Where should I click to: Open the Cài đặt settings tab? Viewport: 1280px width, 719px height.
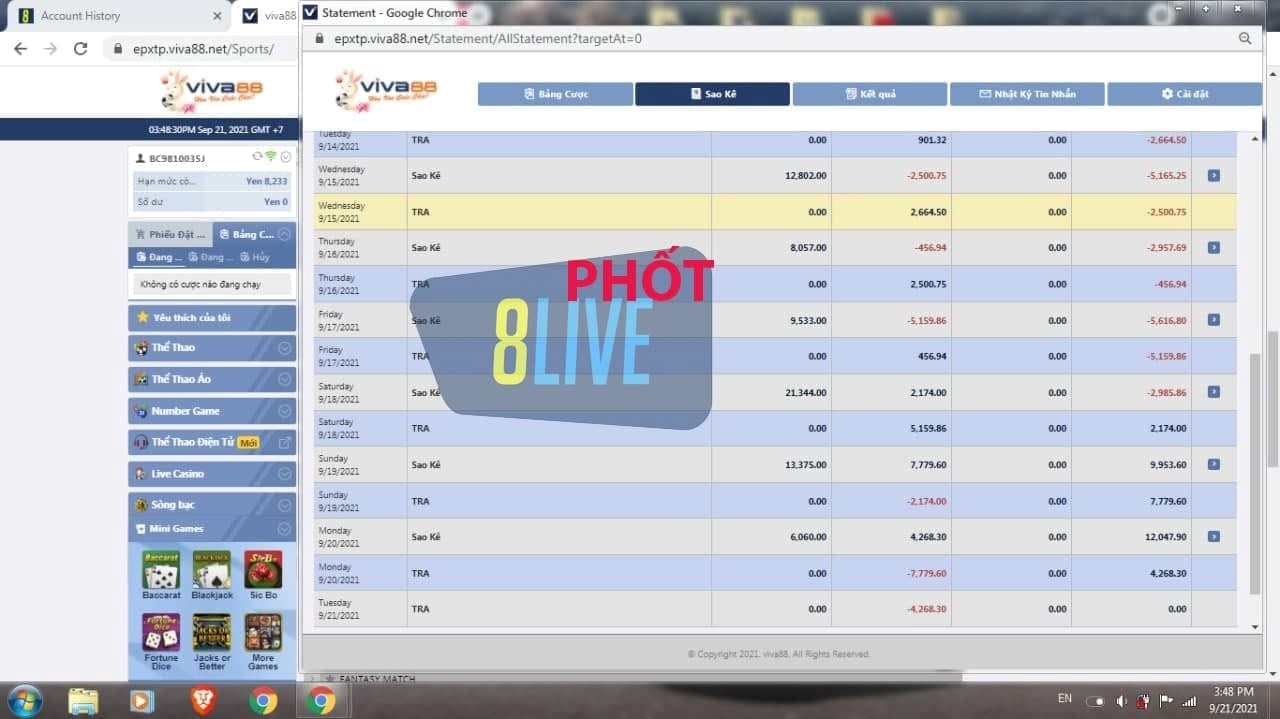click(1184, 94)
